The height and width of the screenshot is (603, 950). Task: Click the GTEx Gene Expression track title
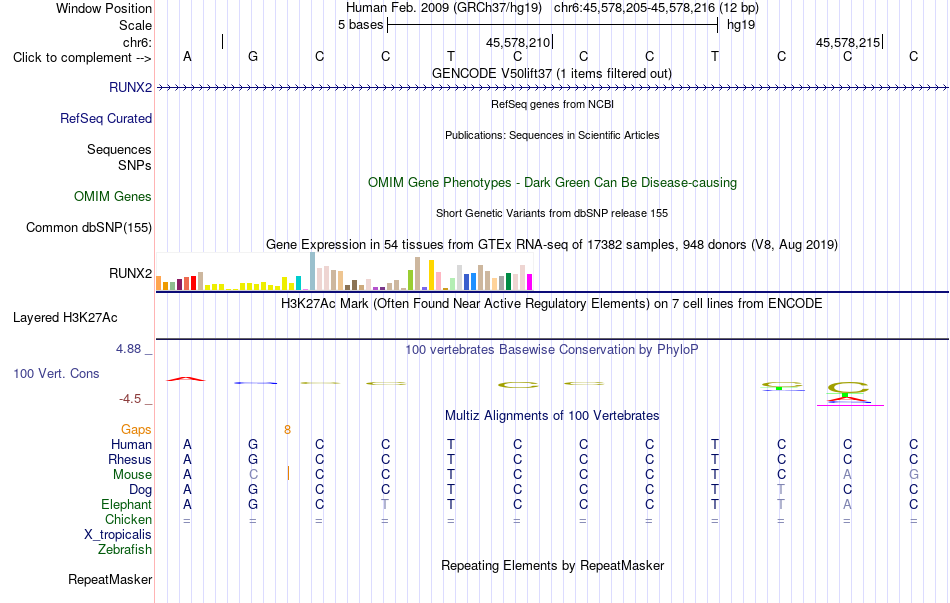552,244
